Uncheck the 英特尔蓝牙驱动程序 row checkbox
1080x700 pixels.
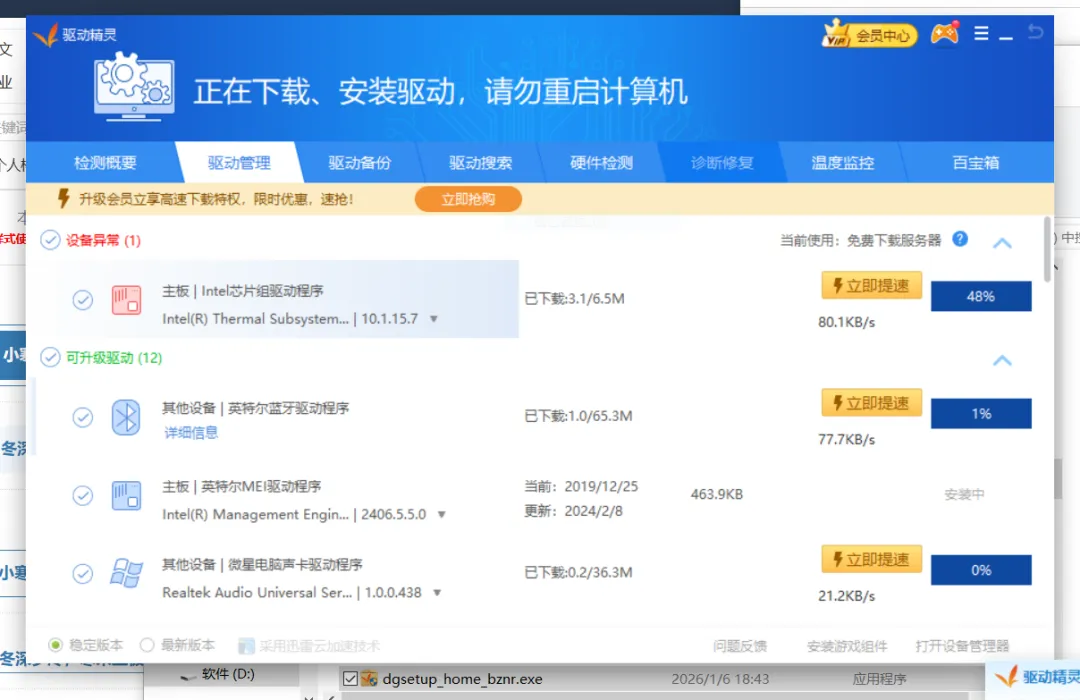[83, 417]
